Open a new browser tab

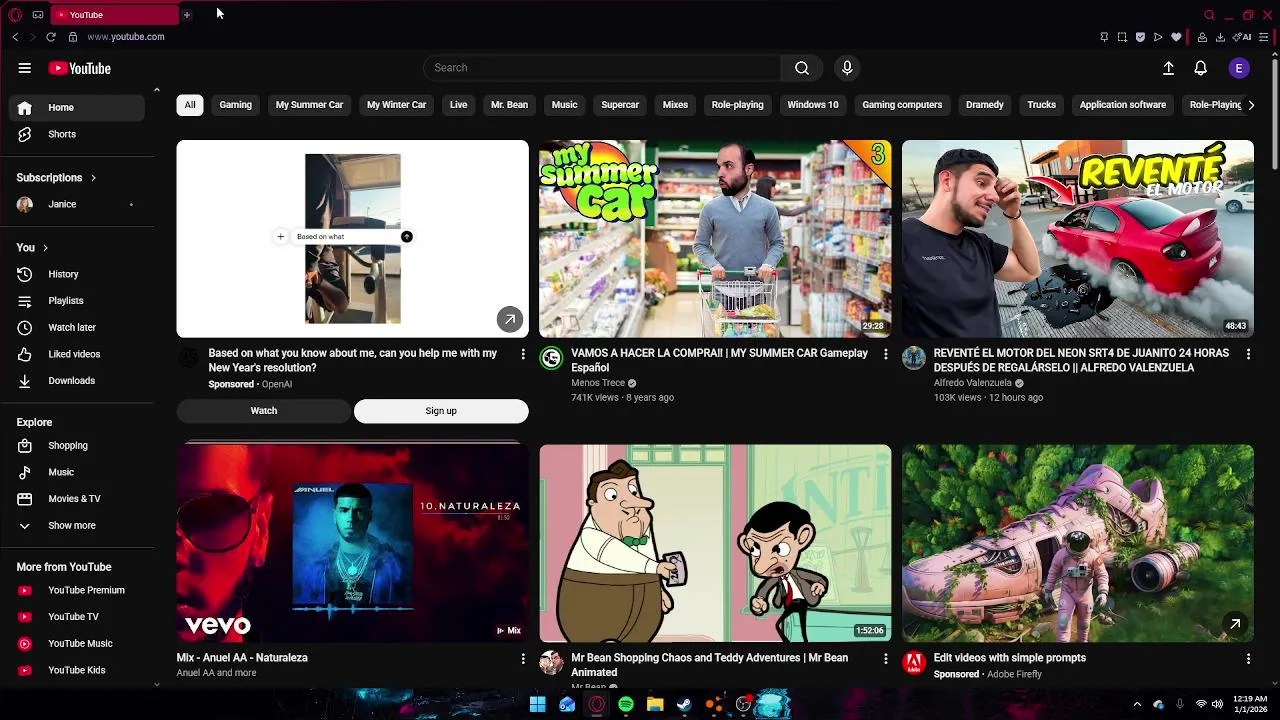pyautogui.click(x=186, y=15)
